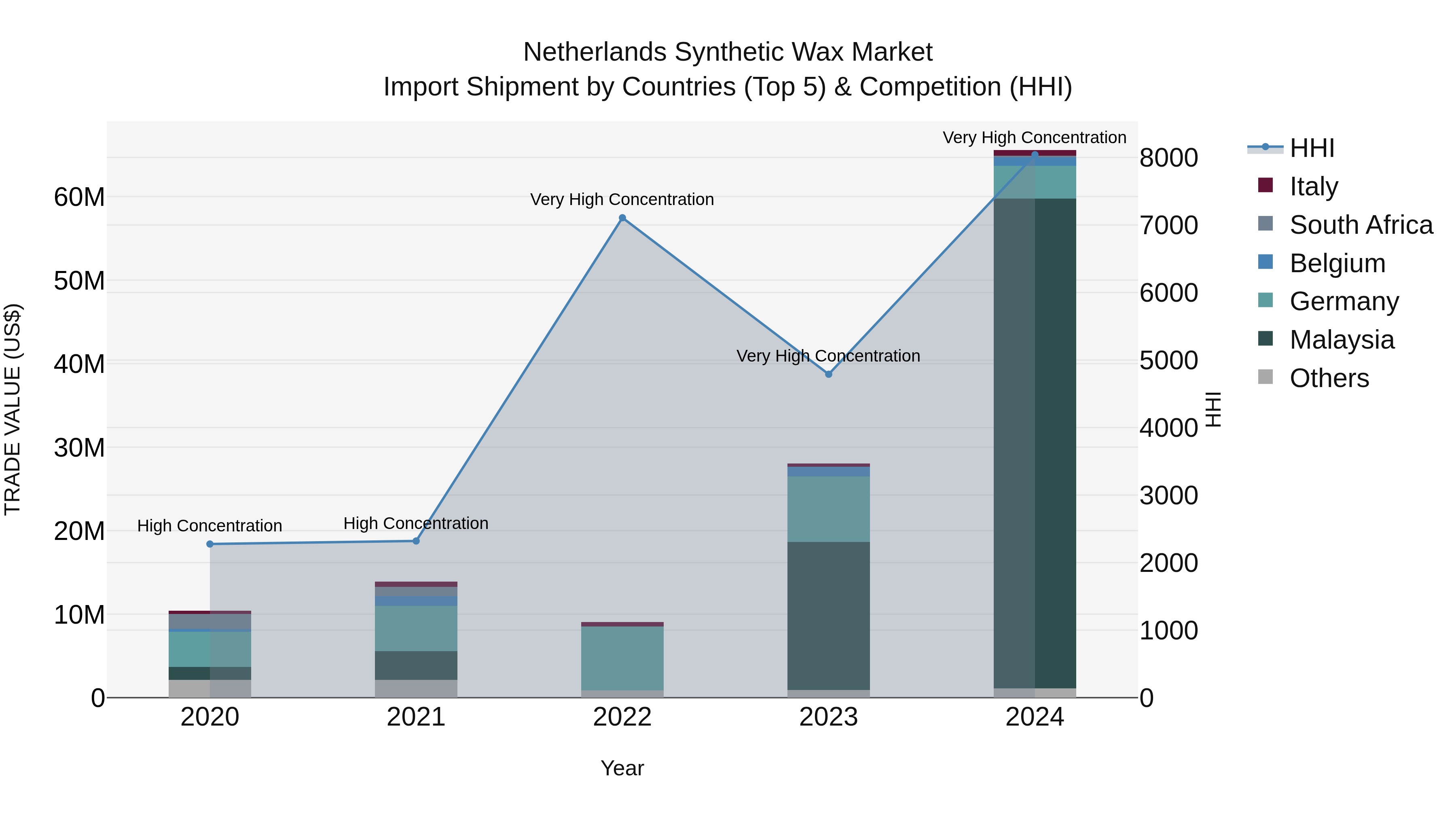Click the 'Year' x-axis title
Image resolution: width=1456 pixels, height=819 pixels.
pos(622,768)
